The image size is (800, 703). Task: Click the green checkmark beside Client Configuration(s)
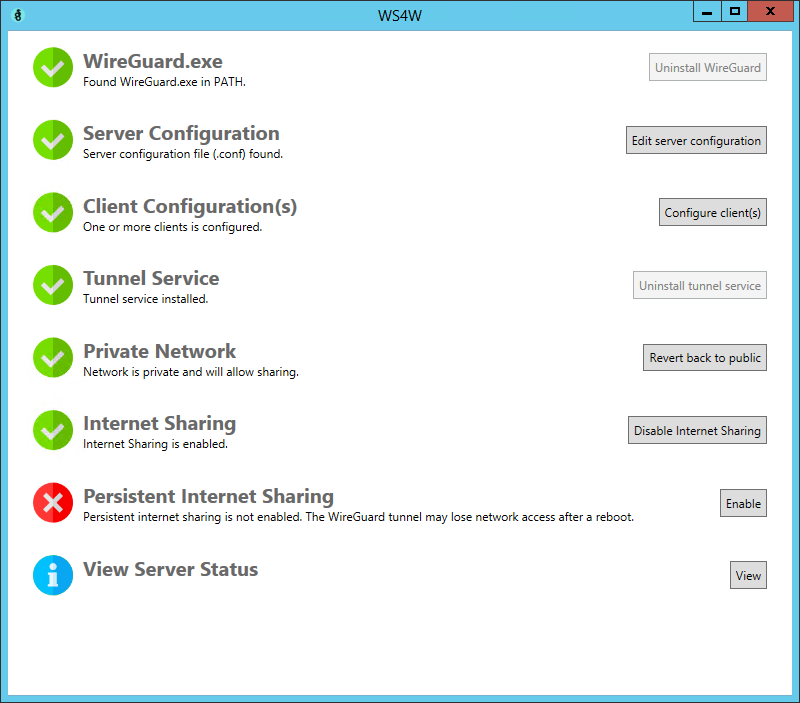coord(53,212)
